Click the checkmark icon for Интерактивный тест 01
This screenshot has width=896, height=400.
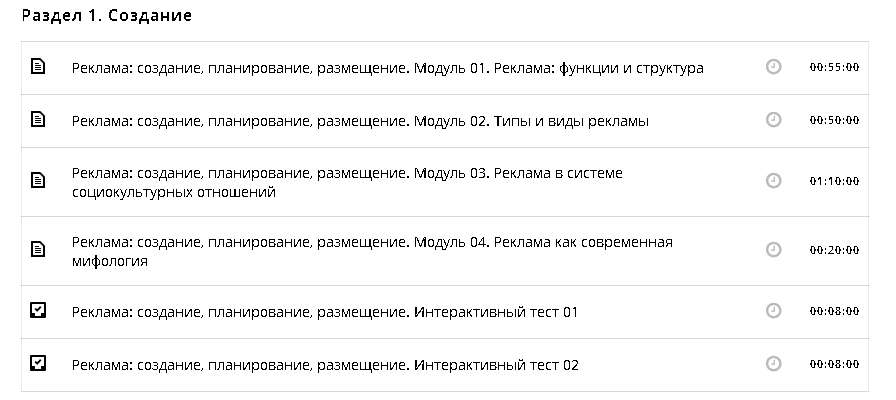38,311
